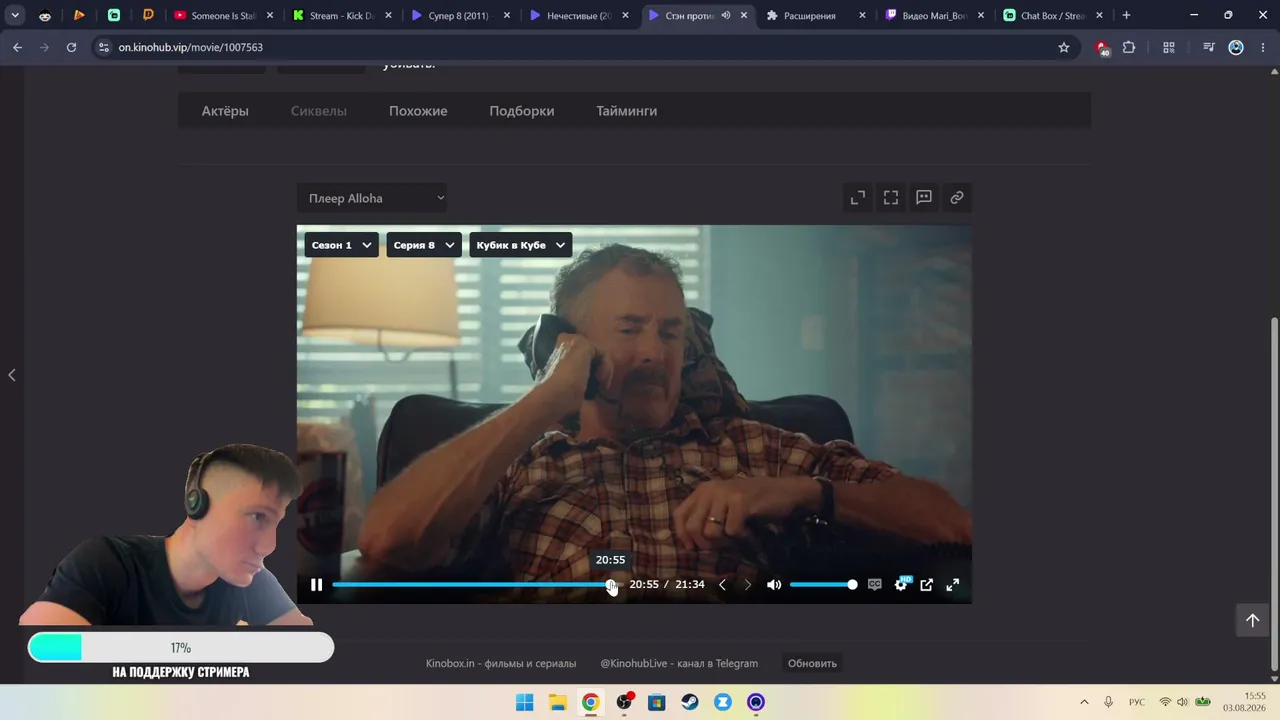
Task: Open Kinobox.in - фильмы и сериалы link
Action: pos(501,663)
